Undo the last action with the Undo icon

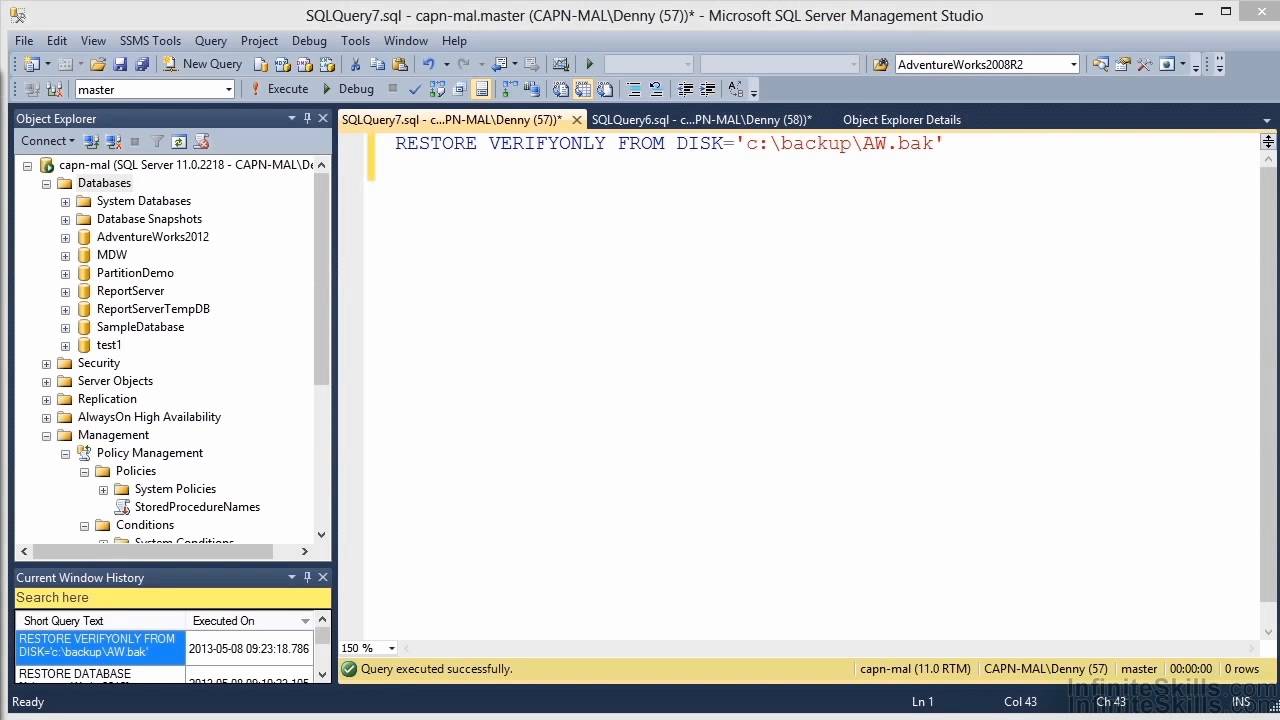pos(428,64)
